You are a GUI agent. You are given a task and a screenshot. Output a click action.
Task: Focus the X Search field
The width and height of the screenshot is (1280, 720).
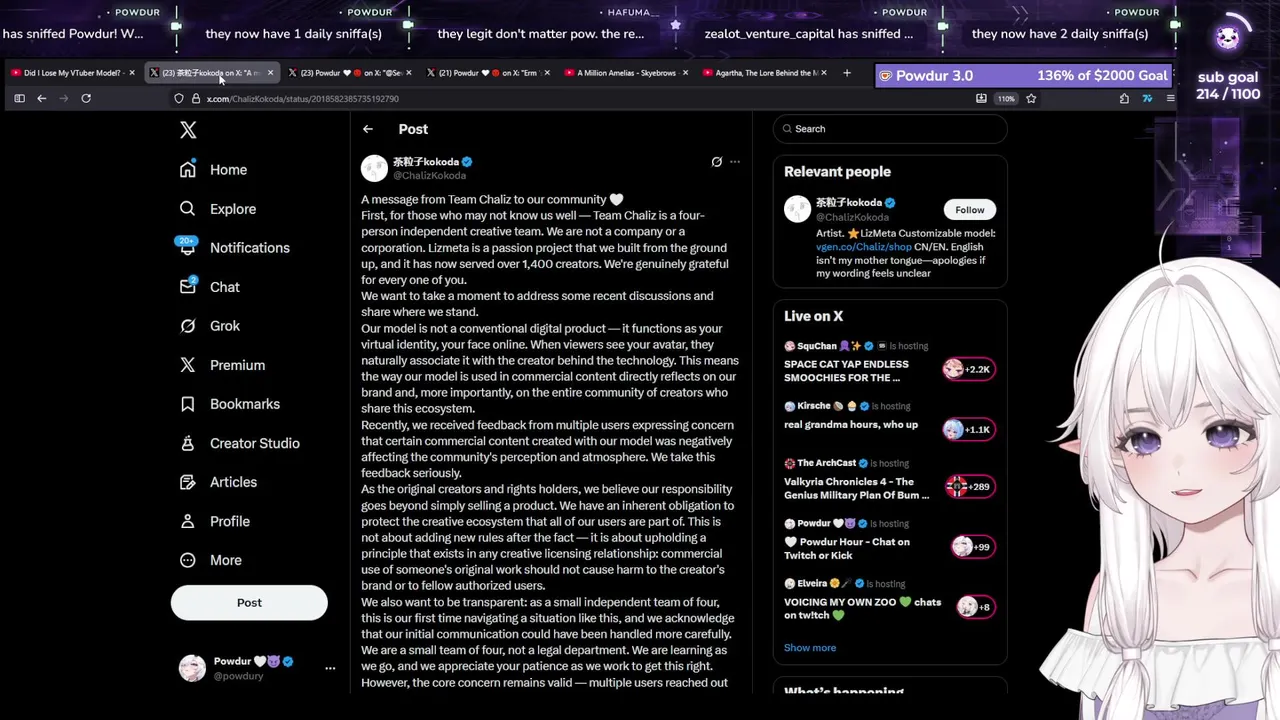coord(890,129)
